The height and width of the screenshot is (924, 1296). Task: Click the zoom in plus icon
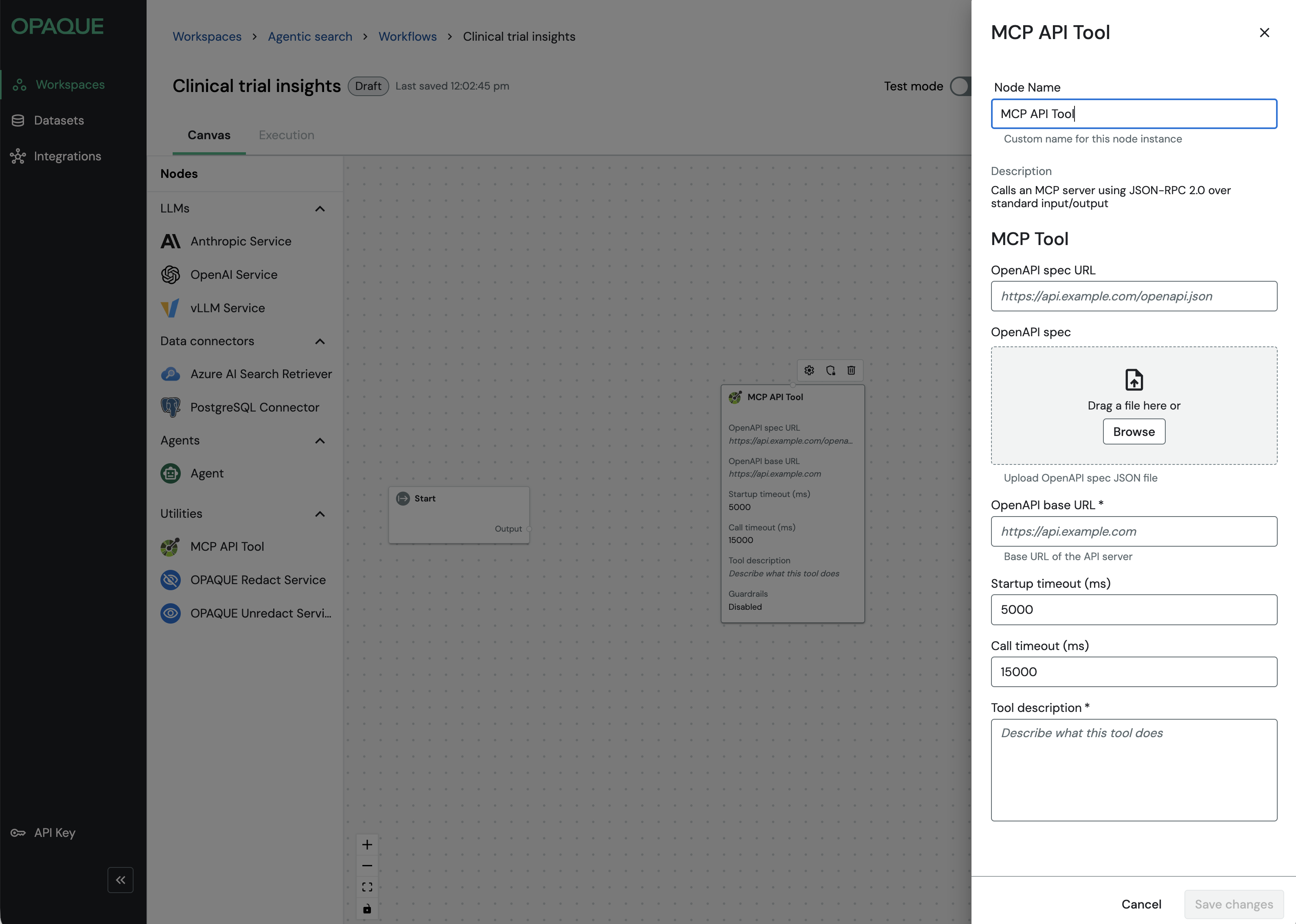pyautogui.click(x=367, y=844)
